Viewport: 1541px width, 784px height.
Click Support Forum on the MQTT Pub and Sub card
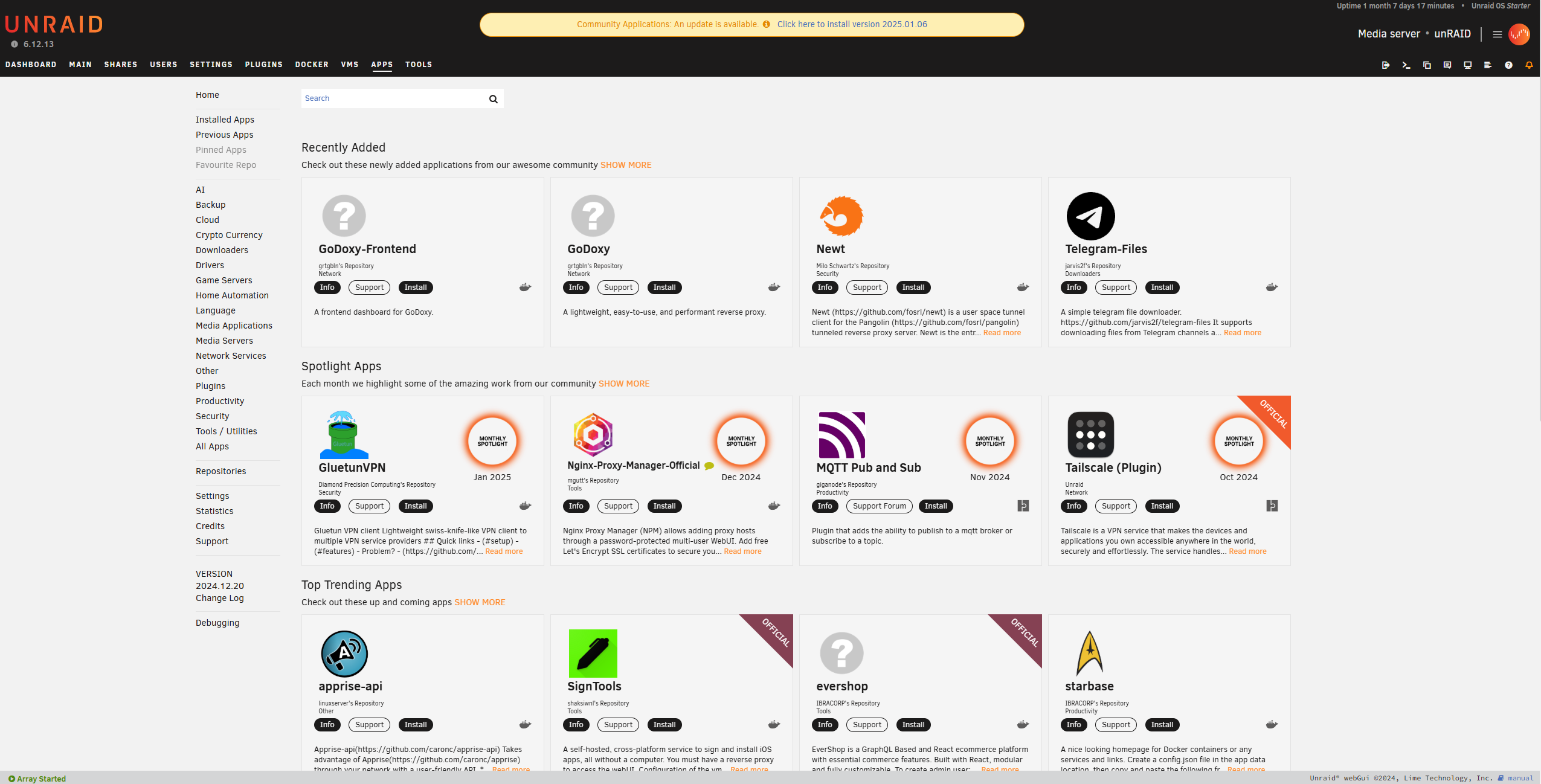tap(880, 506)
